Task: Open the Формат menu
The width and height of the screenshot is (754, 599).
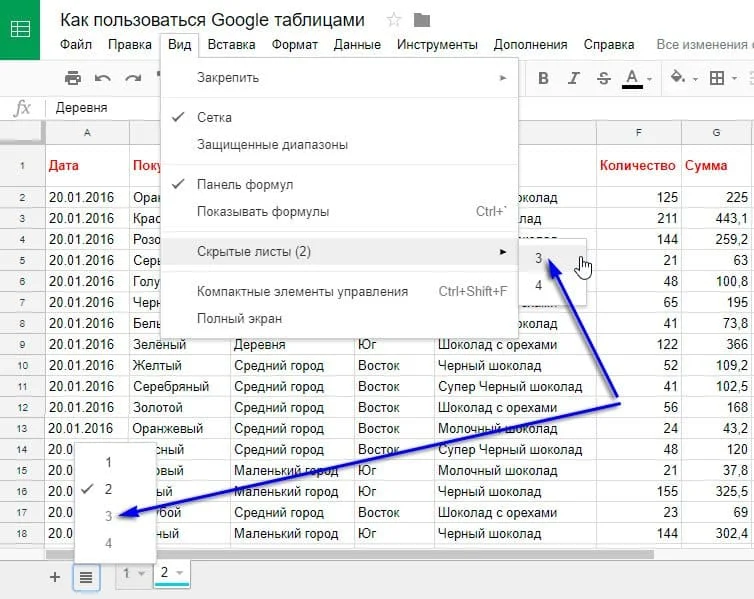Action: coord(294,45)
